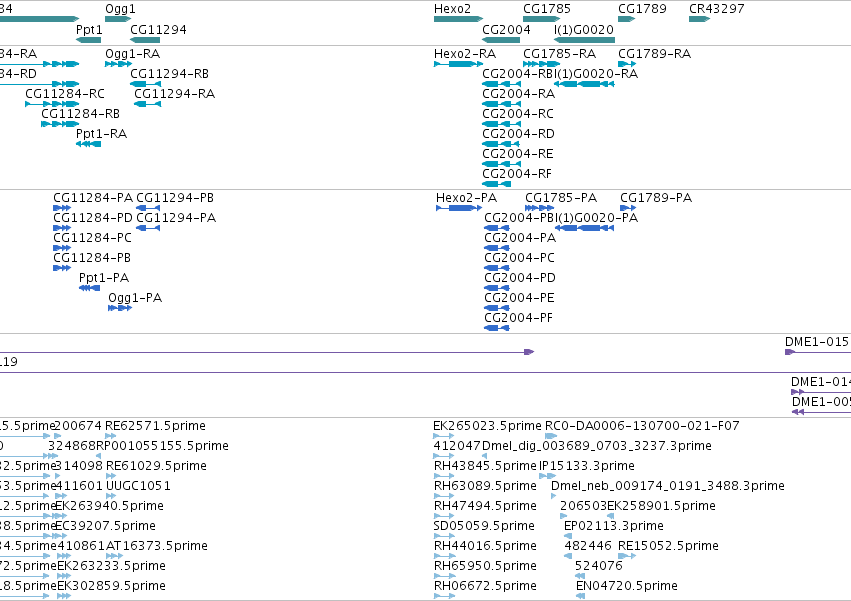Click the CG11284-RC transcript
The width and height of the screenshot is (851, 601).
(52, 104)
